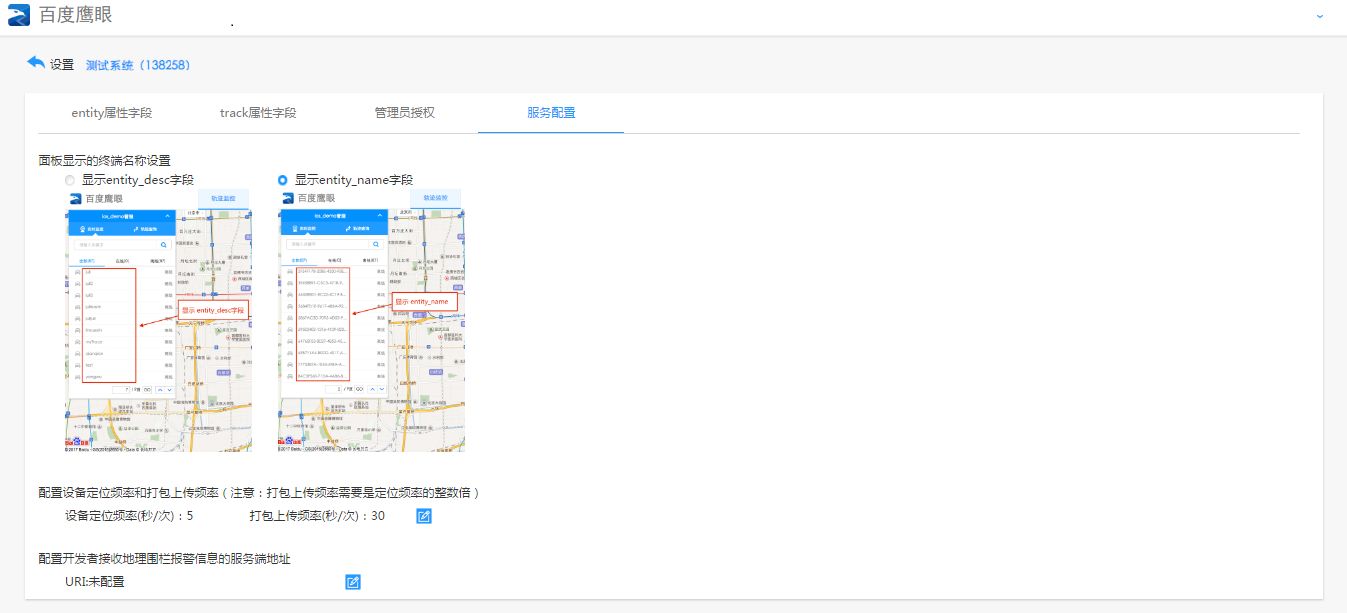Switch to the entity属性字段 tab
The height and width of the screenshot is (613, 1347).
(x=112, y=112)
